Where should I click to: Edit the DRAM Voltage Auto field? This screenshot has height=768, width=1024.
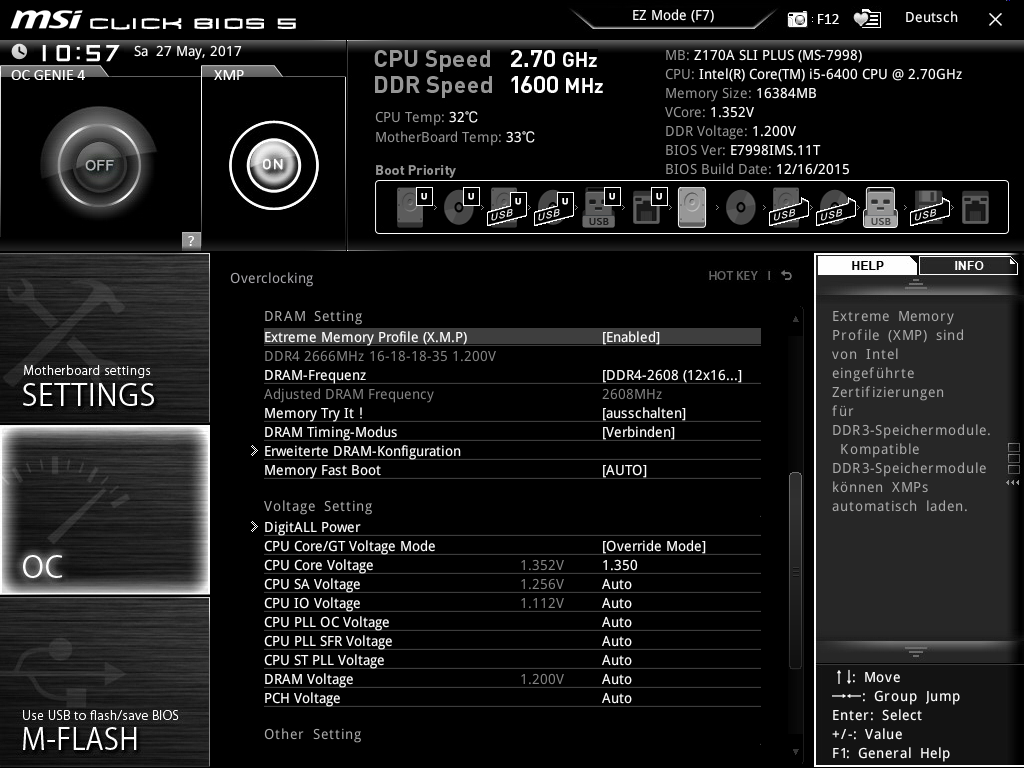coord(616,679)
